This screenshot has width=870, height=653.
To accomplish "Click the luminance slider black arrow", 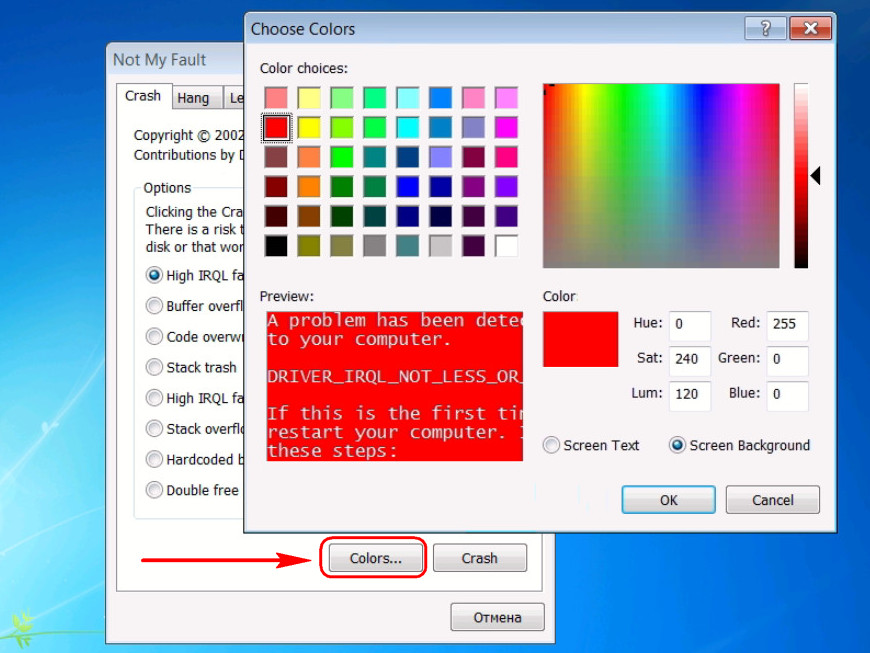I will click(815, 176).
